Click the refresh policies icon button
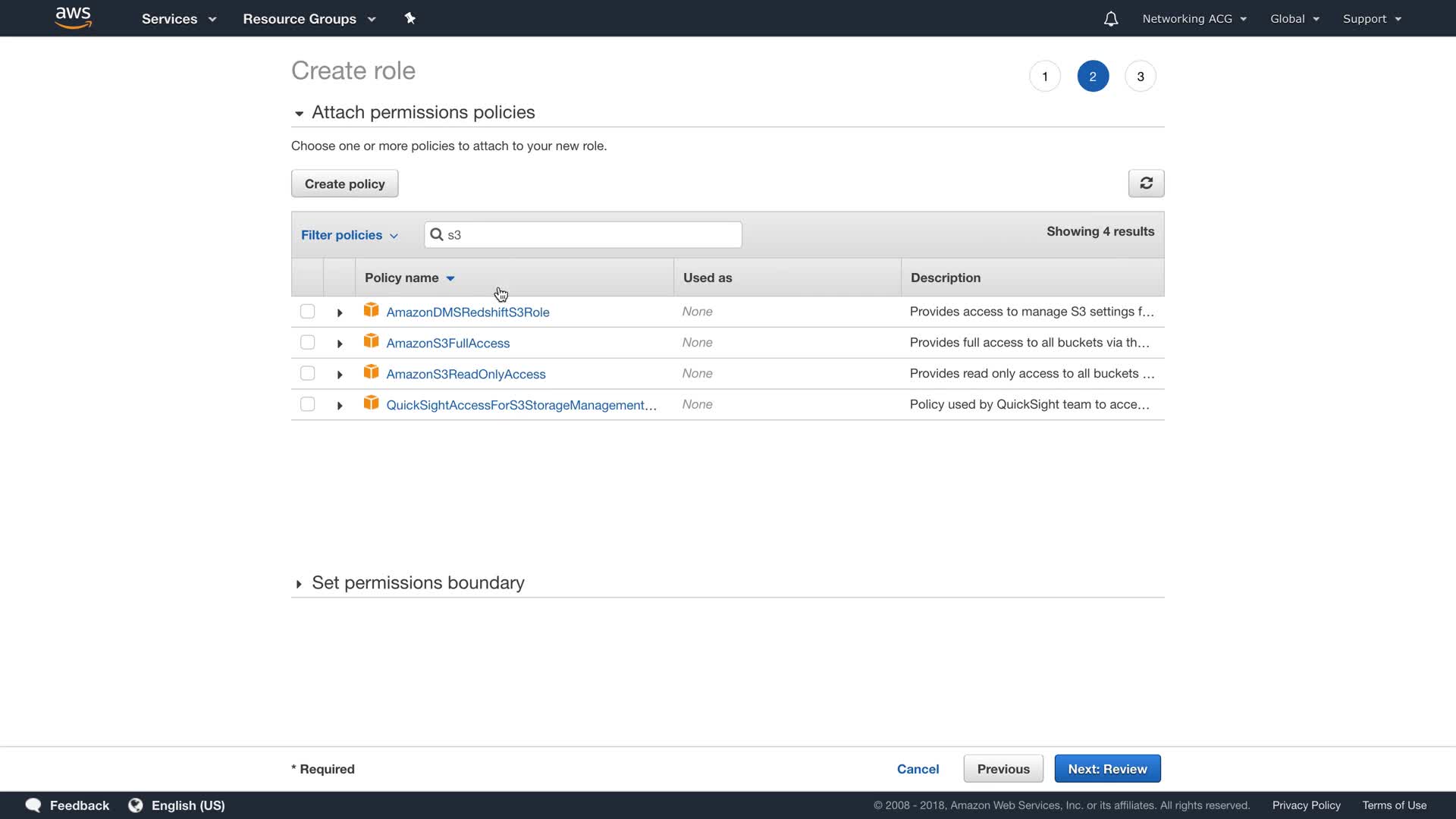 (x=1146, y=184)
